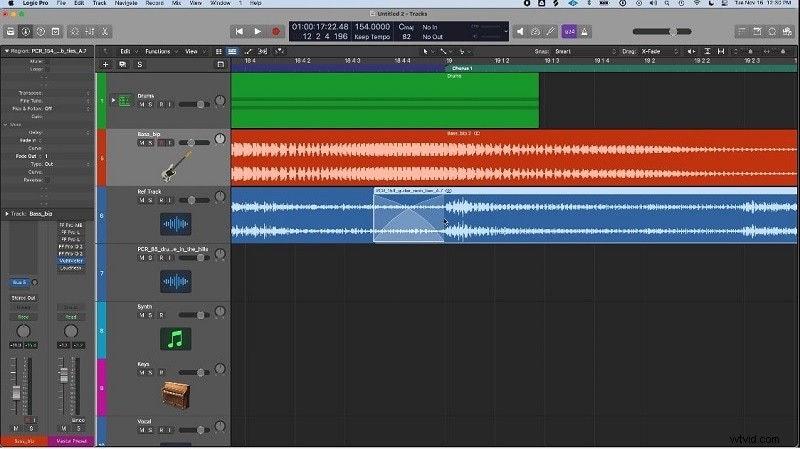Viewport: 800px width, 449px height.
Task: Toggle the Metronome click button
Action: click(584, 32)
